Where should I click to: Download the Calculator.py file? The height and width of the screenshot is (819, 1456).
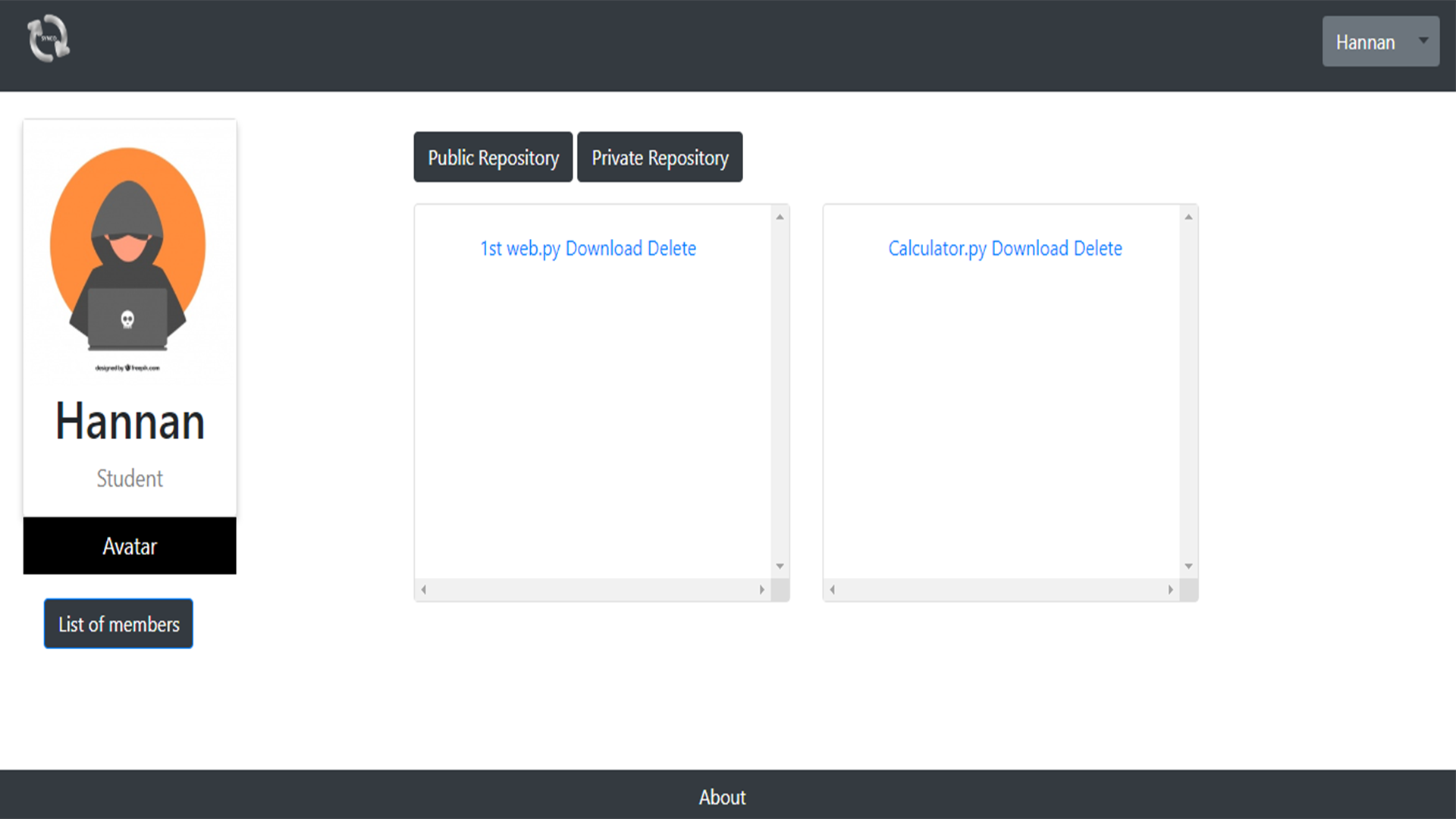[1030, 249]
